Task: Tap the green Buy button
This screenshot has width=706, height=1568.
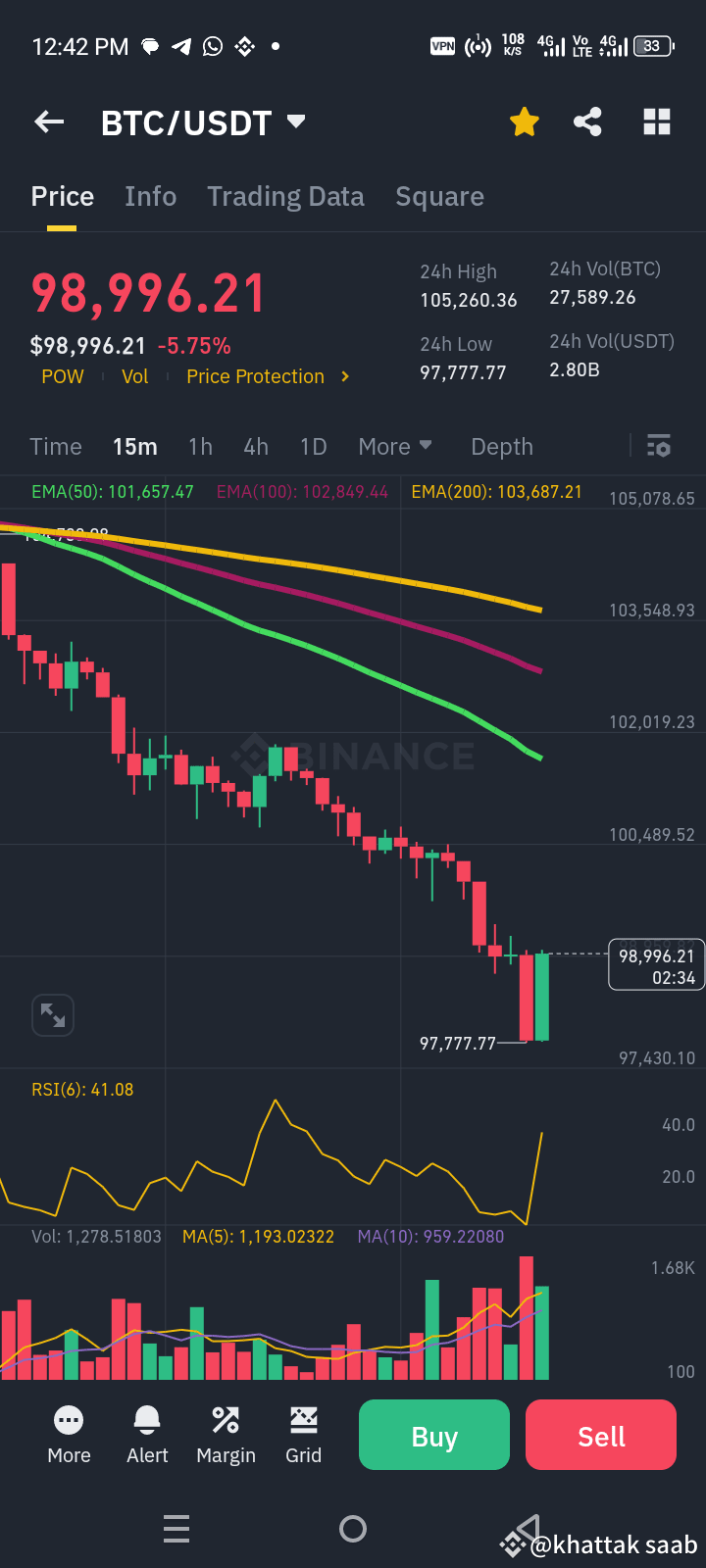Action: pos(434,1435)
